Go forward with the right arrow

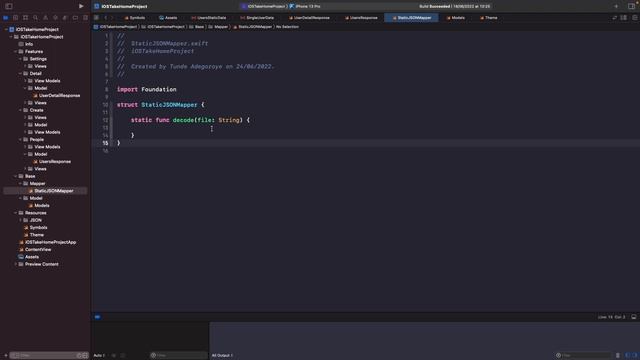112,18
